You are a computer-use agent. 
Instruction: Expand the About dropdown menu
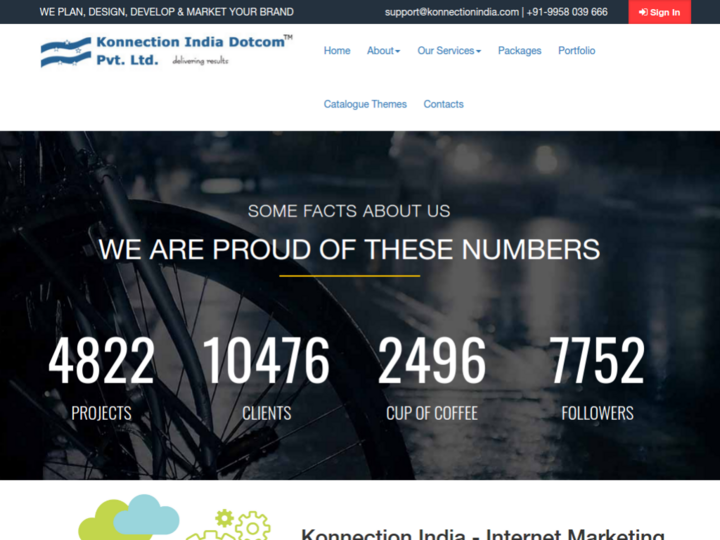pos(383,51)
